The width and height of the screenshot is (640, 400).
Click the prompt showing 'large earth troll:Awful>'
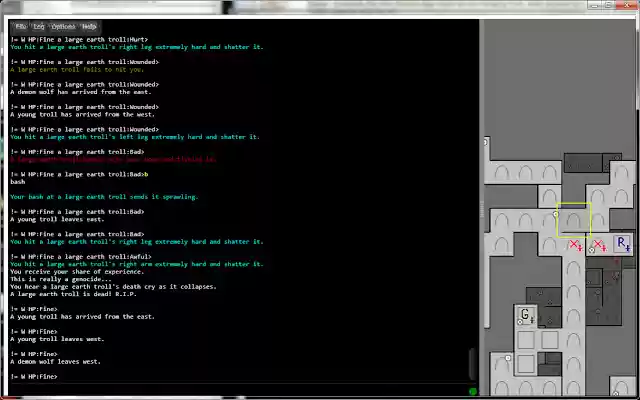click(x=81, y=257)
